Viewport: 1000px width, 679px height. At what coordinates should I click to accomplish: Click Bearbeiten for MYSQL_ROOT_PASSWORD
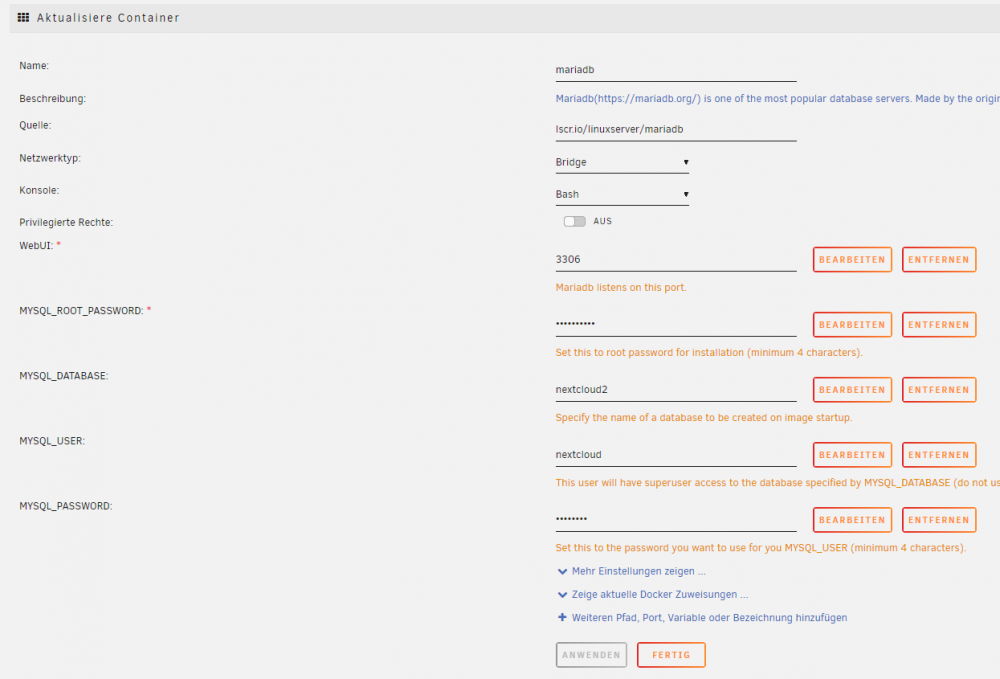coord(852,325)
